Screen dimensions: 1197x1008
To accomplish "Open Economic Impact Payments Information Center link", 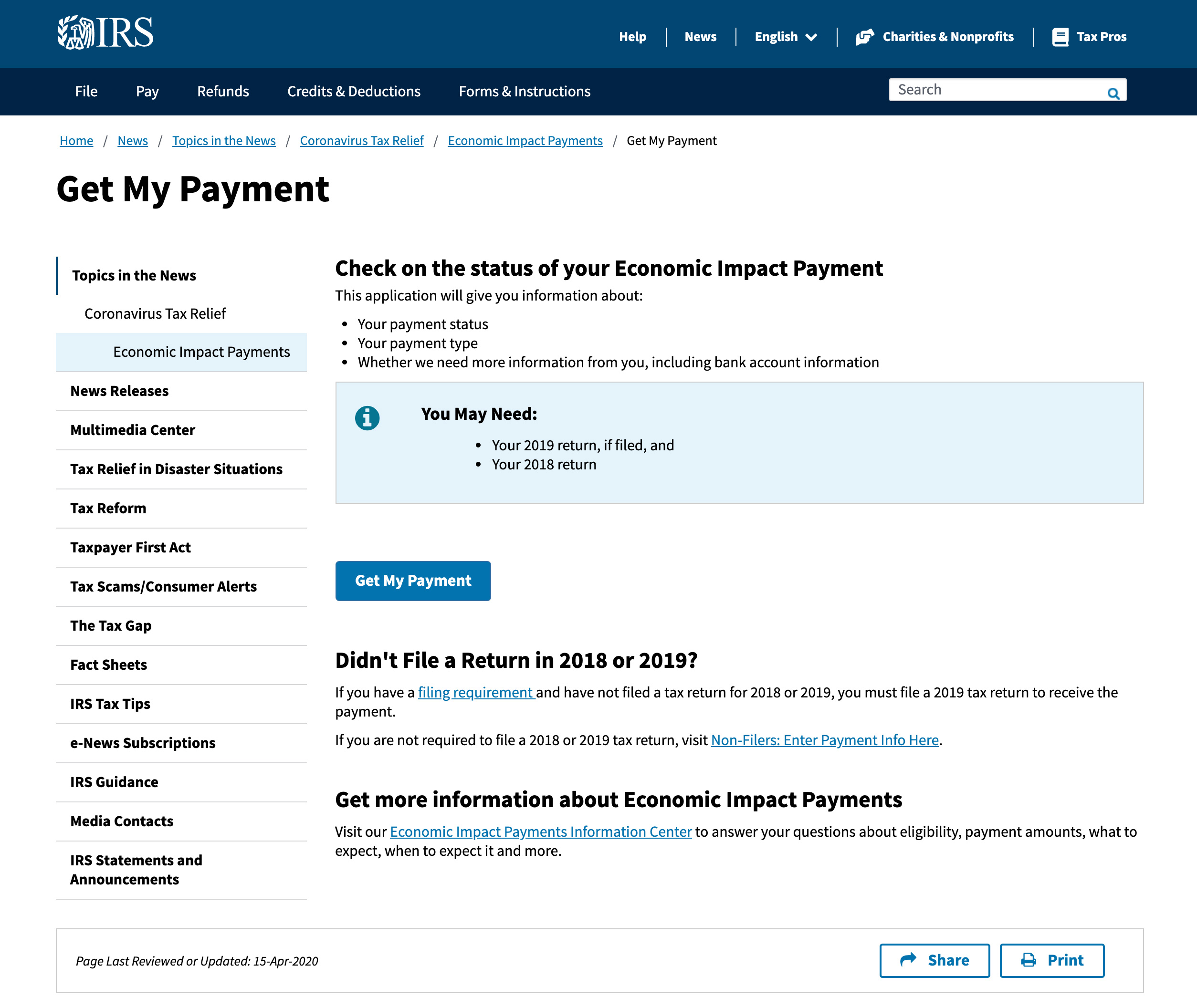I will pos(541,832).
